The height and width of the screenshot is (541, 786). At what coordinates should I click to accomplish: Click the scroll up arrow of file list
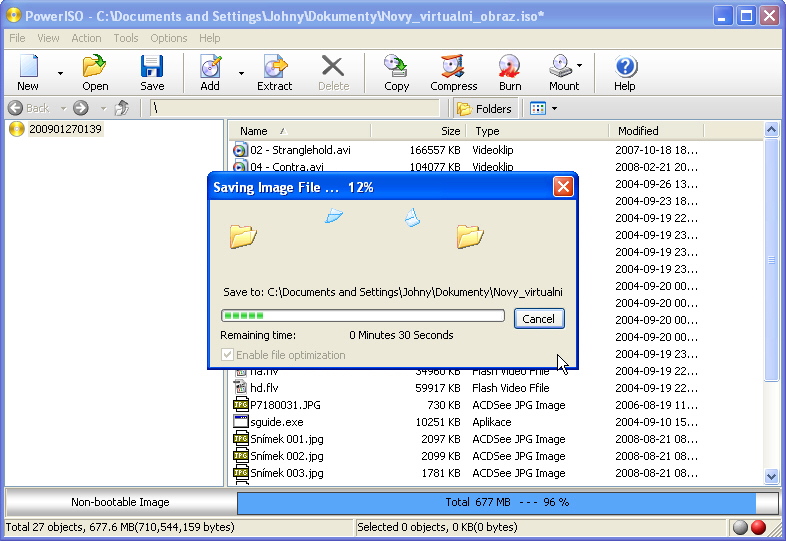(x=771, y=130)
